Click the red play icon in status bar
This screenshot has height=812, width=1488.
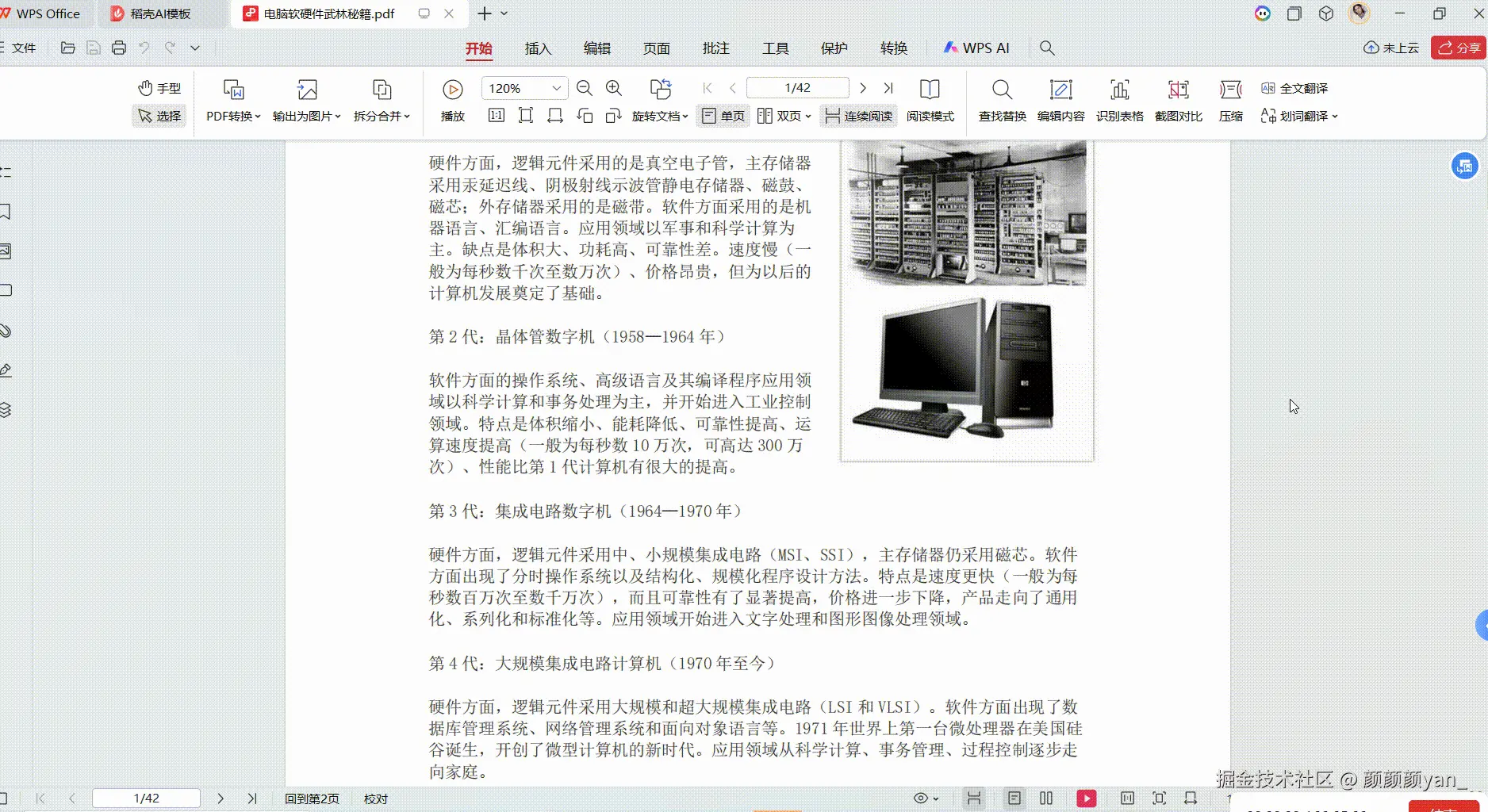click(1087, 799)
